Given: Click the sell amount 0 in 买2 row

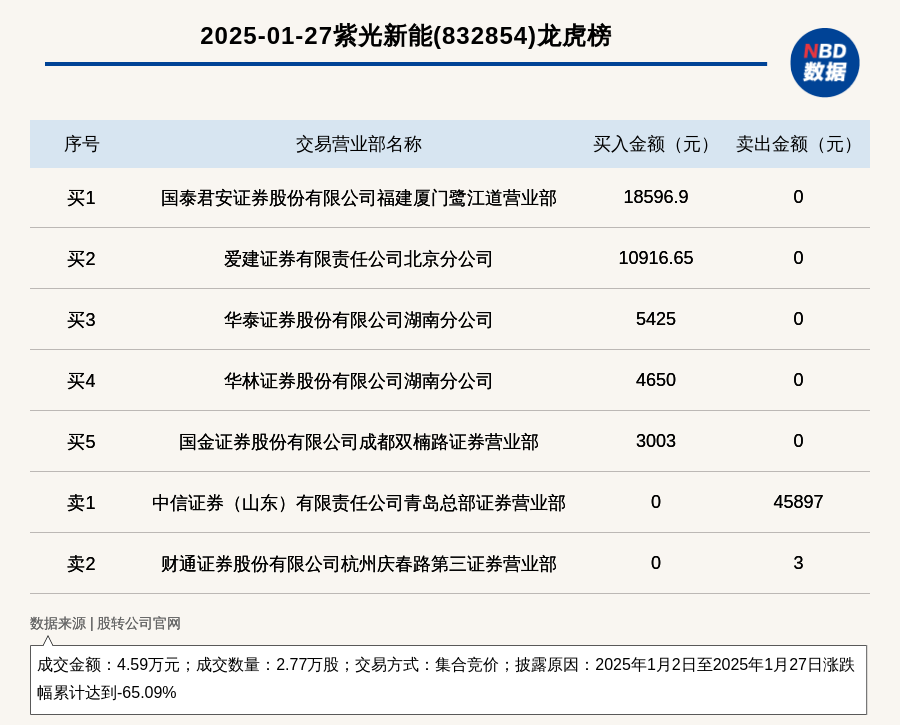Looking at the screenshot, I should click(x=798, y=258).
